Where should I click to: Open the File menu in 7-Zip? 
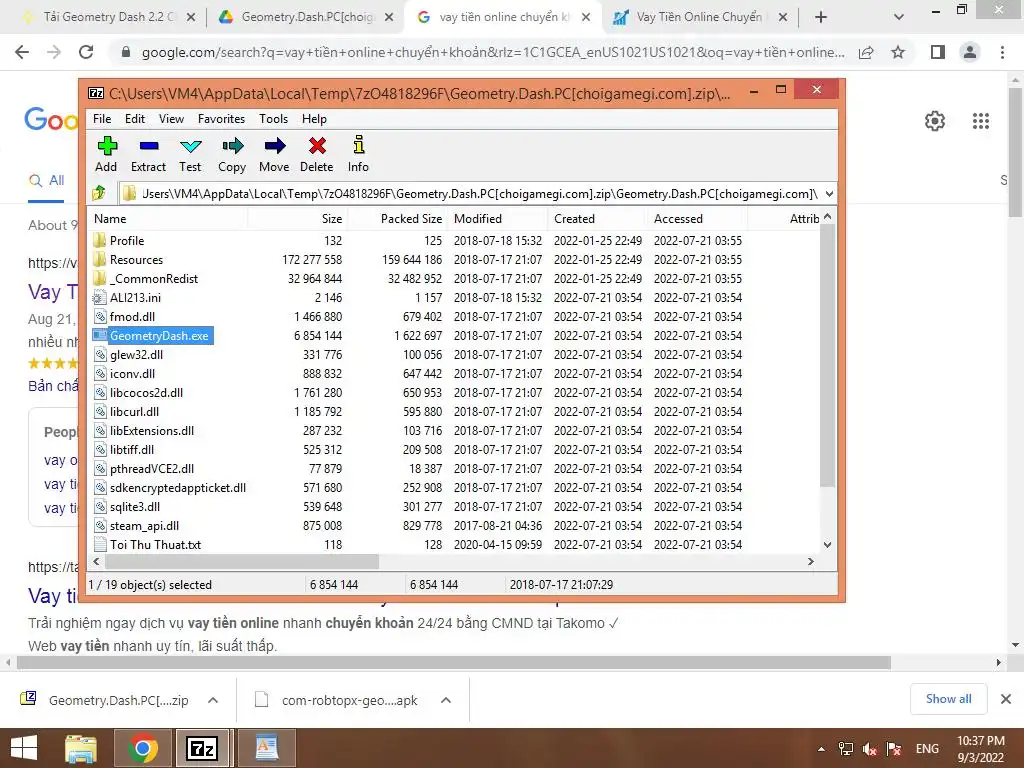tap(102, 119)
